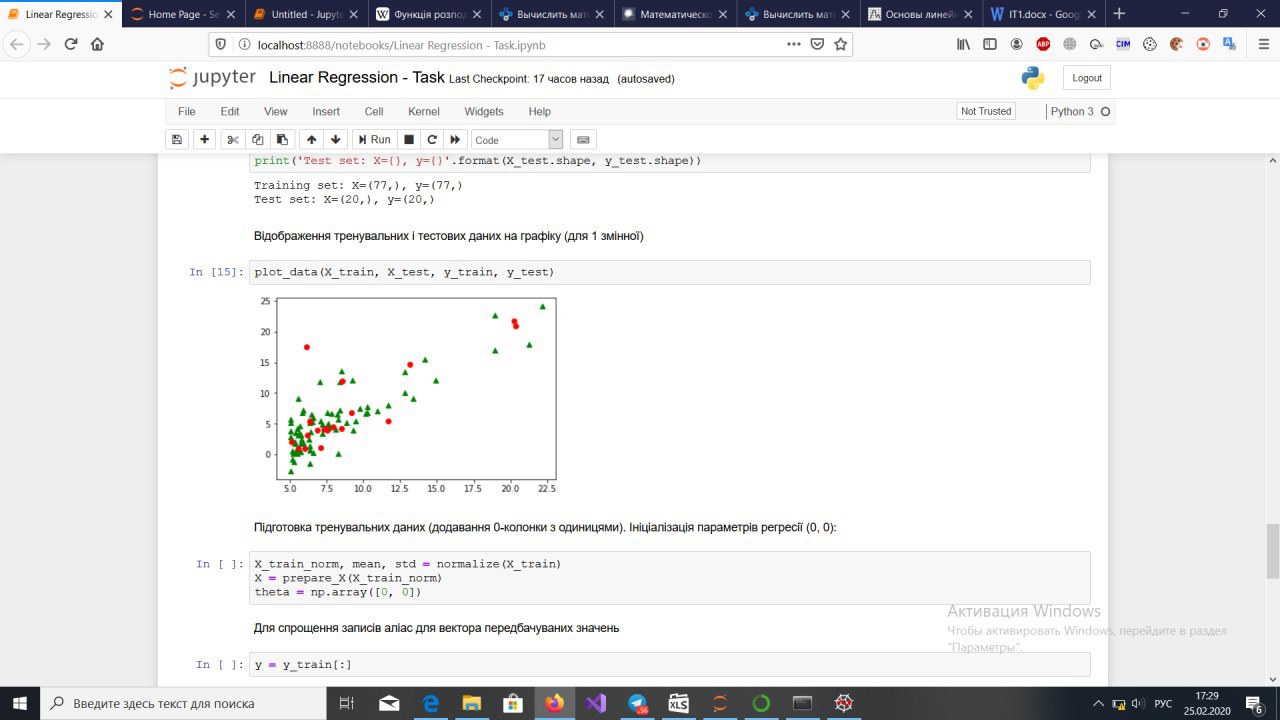Open Firefox account icon

coord(1017,44)
